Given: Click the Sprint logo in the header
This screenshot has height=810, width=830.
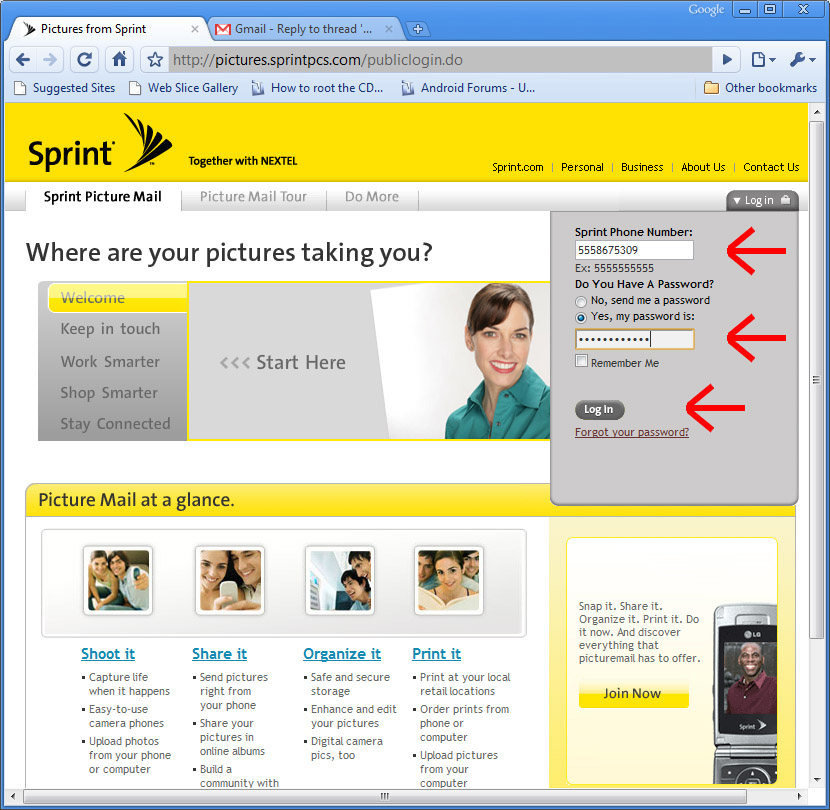Looking at the screenshot, I should [x=101, y=143].
